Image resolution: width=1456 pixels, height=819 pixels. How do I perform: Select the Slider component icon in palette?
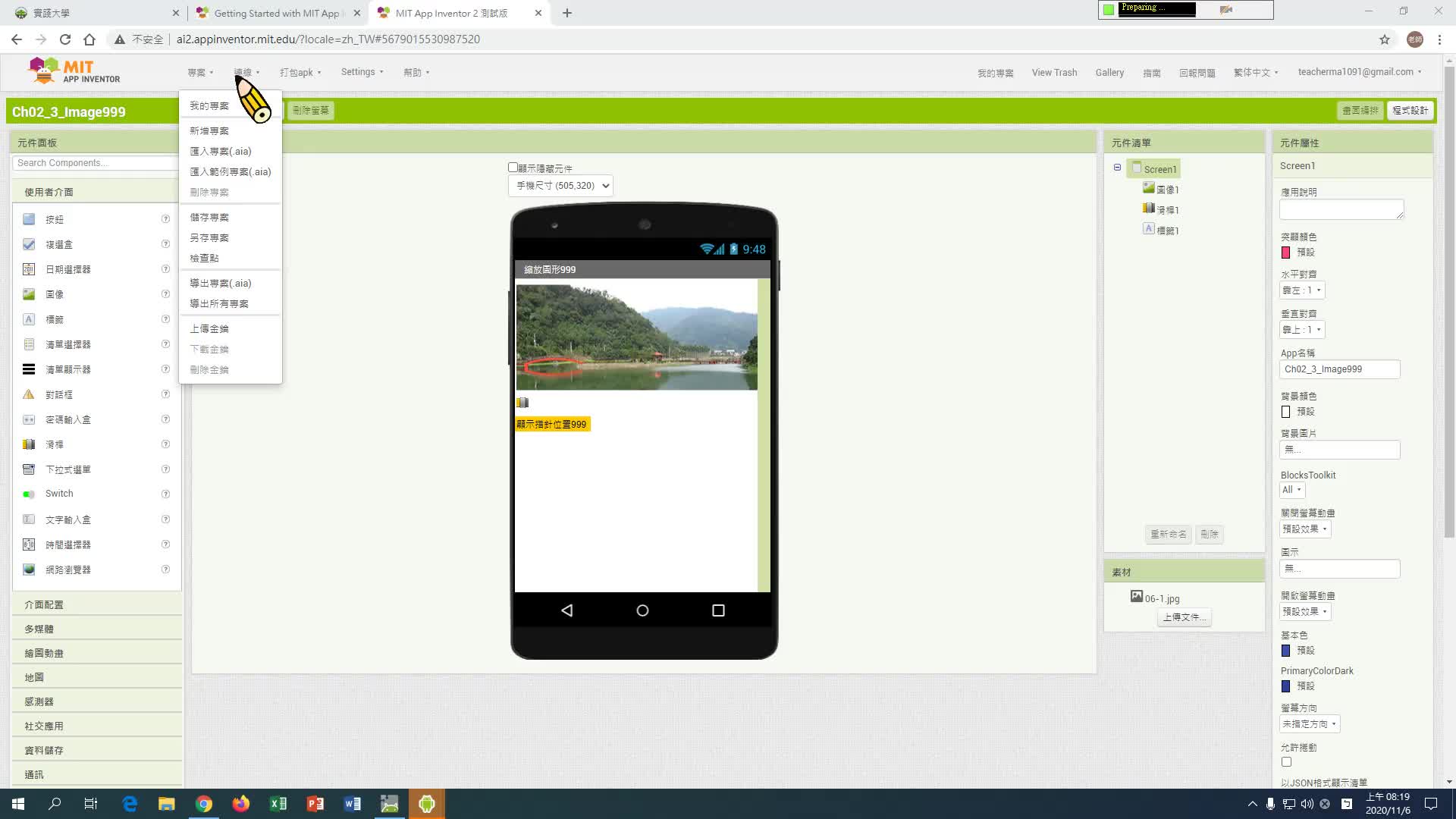(x=29, y=444)
